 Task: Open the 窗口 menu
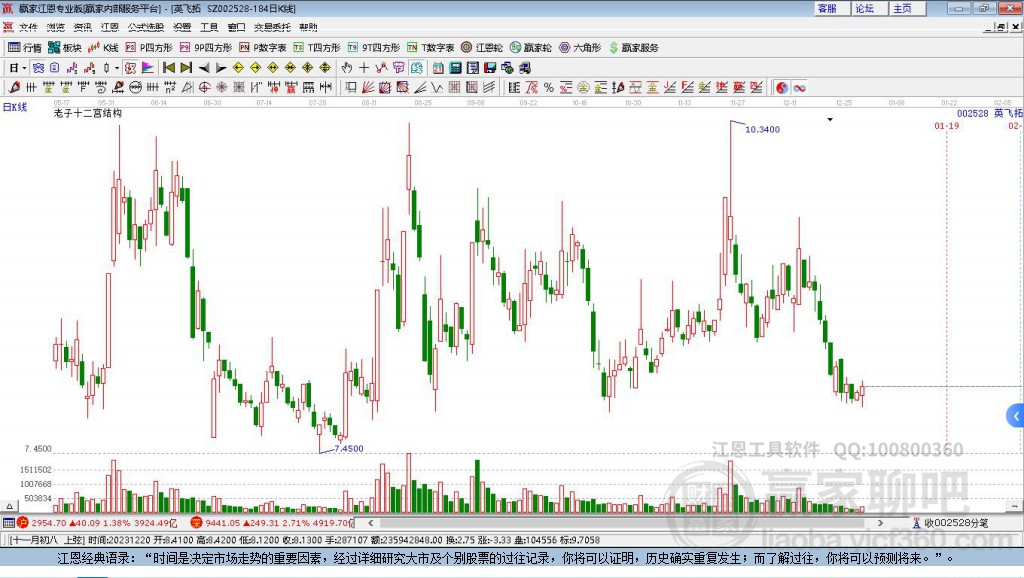(x=236, y=27)
